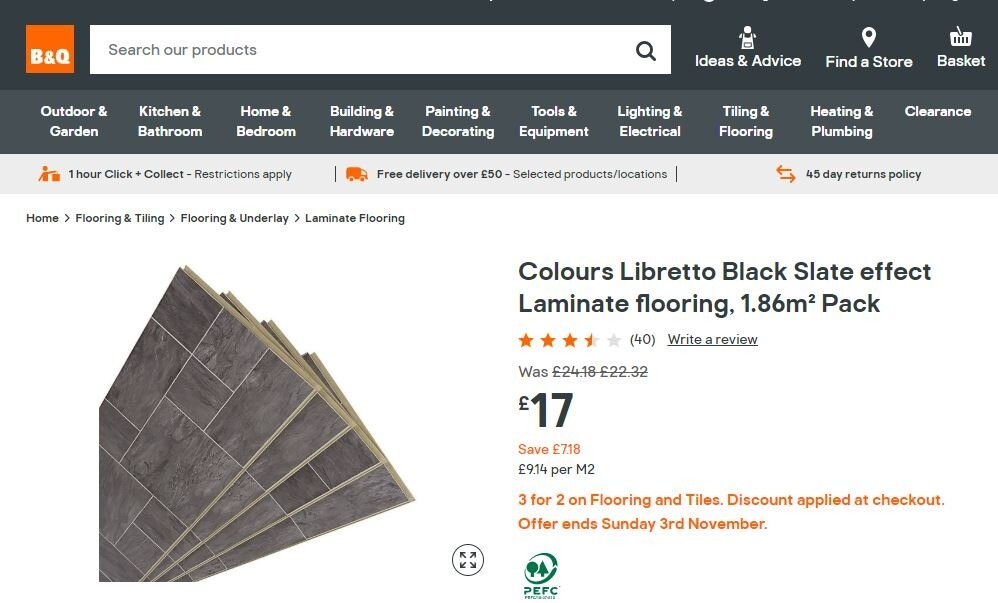Click the Write a review link
998x603 pixels.
click(712, 340)
